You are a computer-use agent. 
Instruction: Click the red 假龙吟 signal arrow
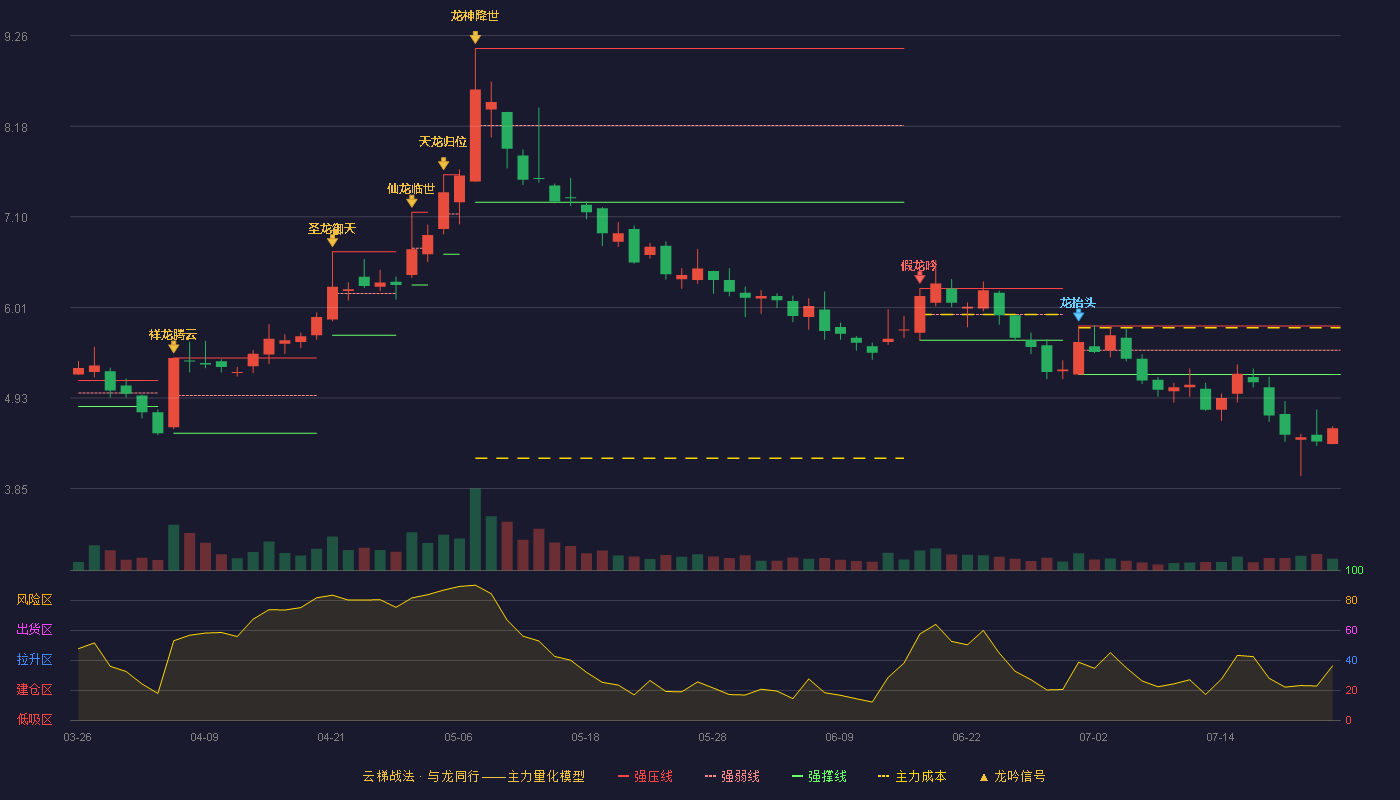point(919,277)
